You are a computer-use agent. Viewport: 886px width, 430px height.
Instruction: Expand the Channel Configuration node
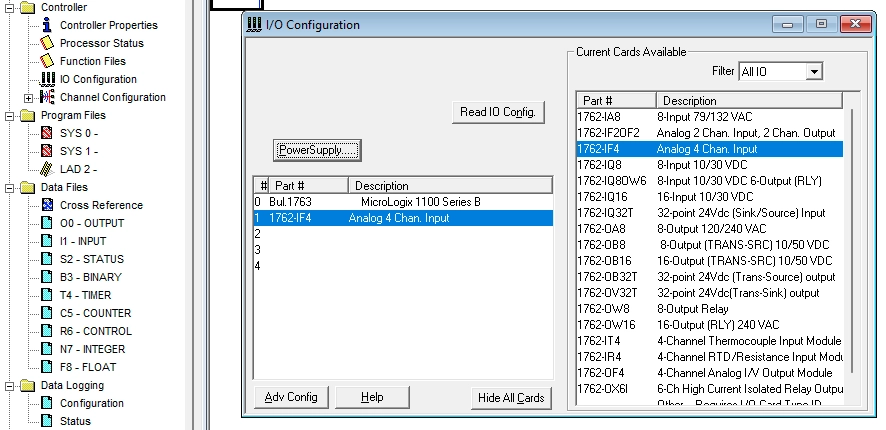tap(28, 98)
